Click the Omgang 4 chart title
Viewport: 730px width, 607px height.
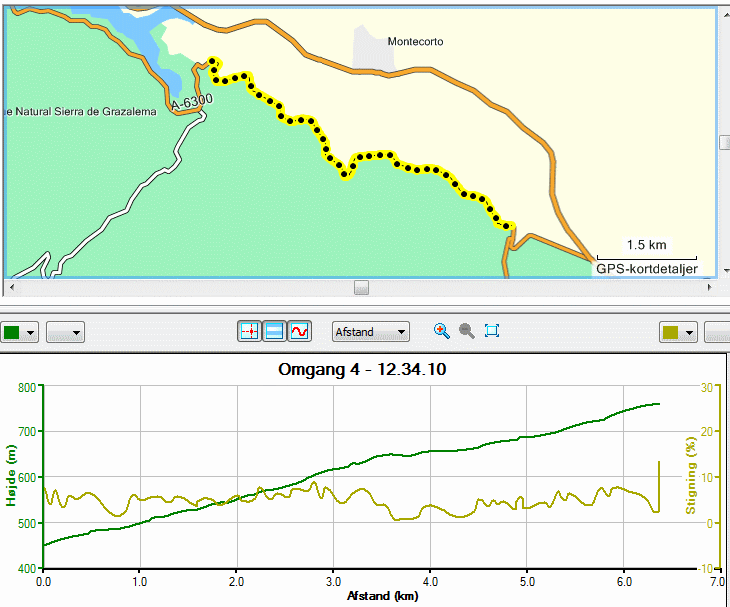click(x=362, y=369)
